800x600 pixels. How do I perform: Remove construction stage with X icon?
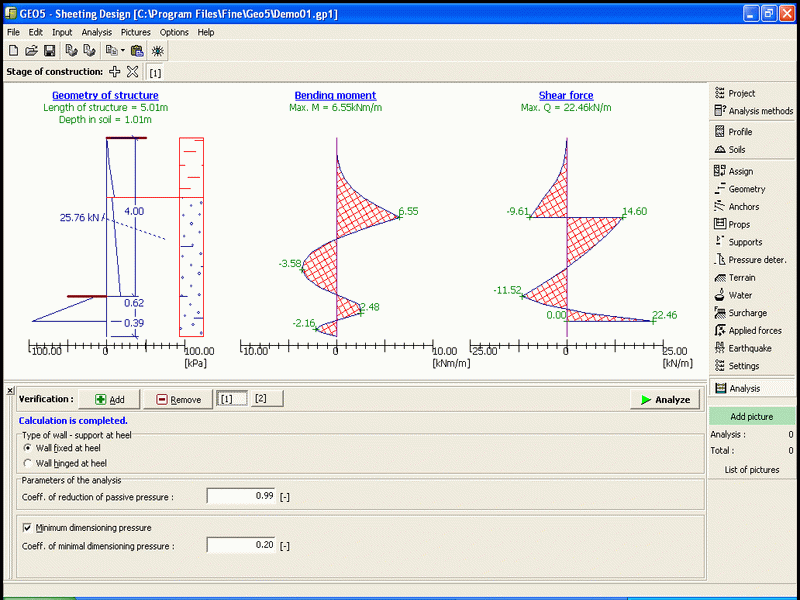tap(133, 72)
